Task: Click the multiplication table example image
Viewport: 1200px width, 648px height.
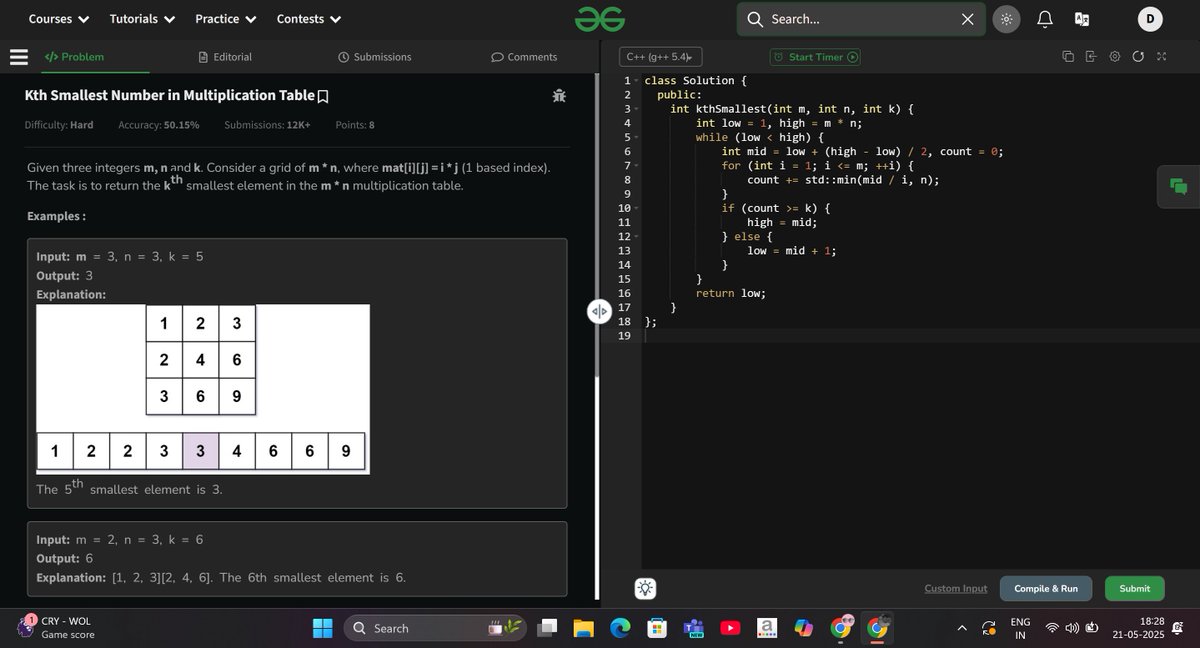Action: (x=203, y=389)
